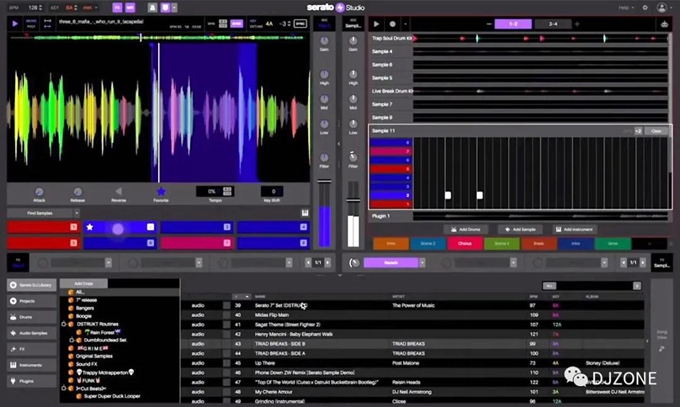680x407 pixels.
Task: Click the Add Drums button
Action: pos(466,230)
